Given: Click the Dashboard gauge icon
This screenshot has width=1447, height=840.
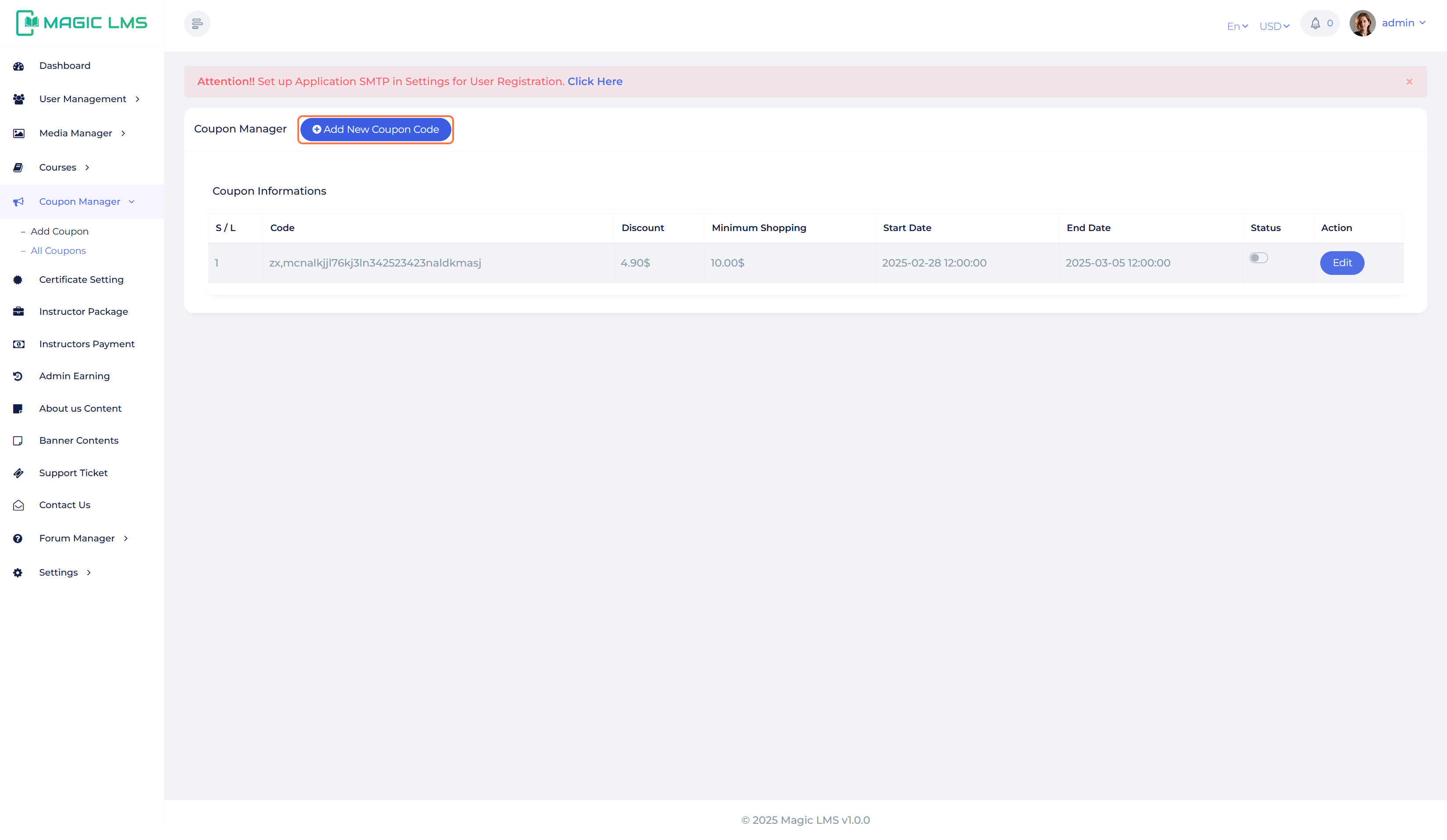Looking at the screenshot, I should [18, 66].
